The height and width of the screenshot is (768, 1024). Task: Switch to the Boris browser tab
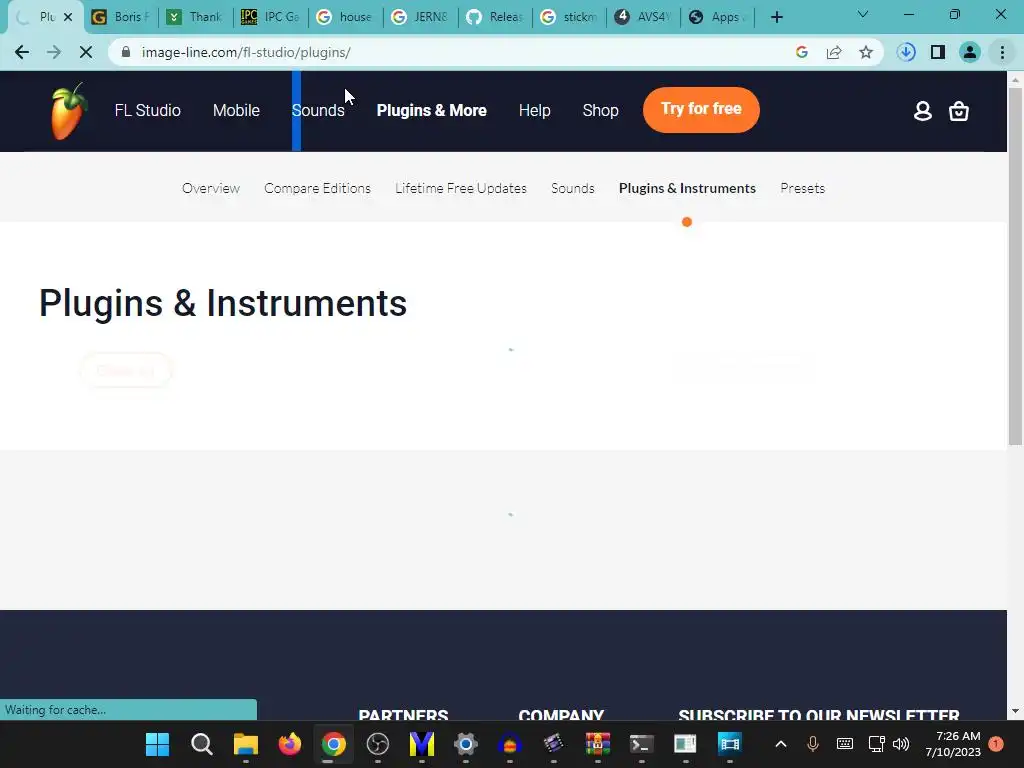click(x=121, y=17)
